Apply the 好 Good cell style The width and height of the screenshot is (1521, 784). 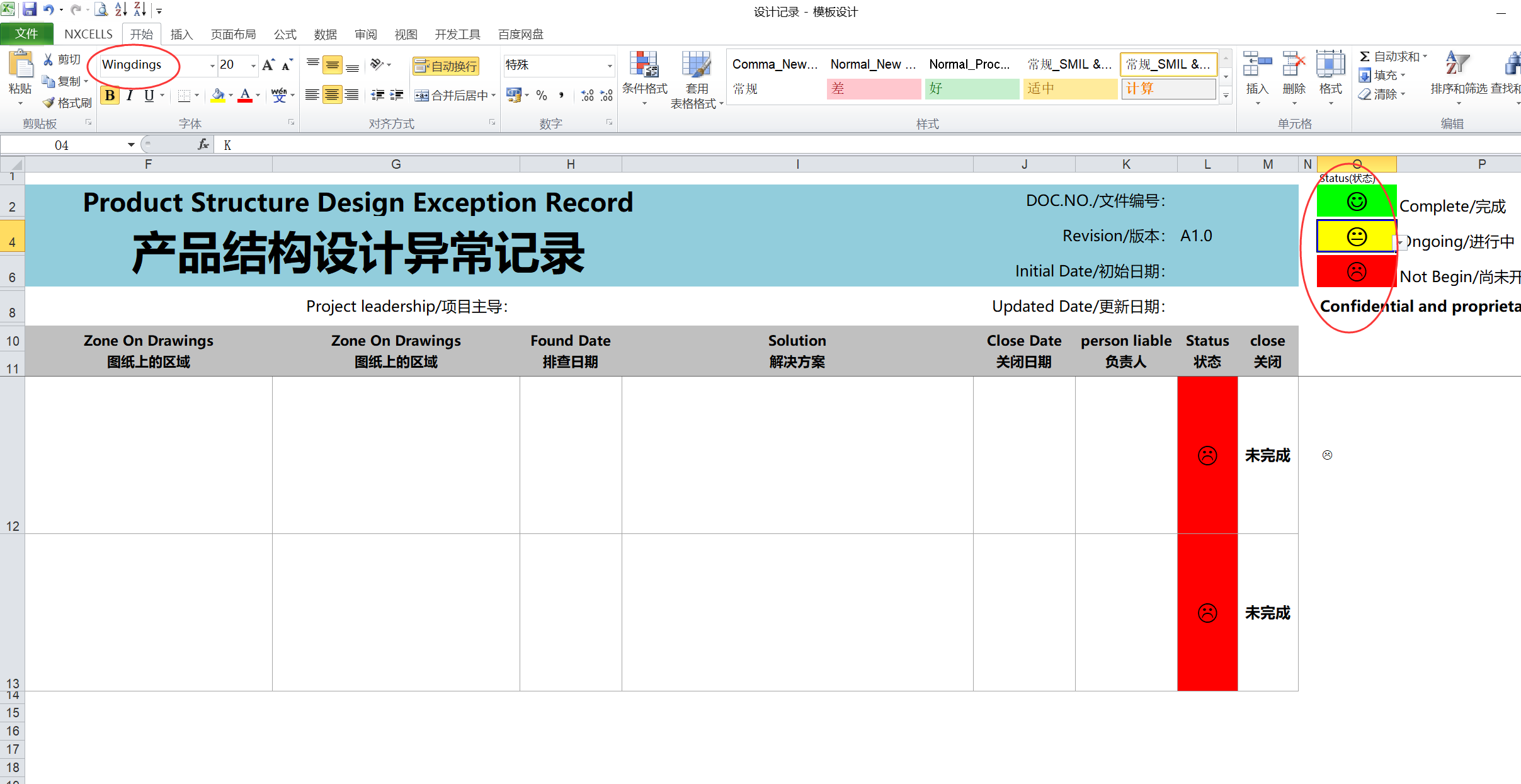(x=972, y=89)
